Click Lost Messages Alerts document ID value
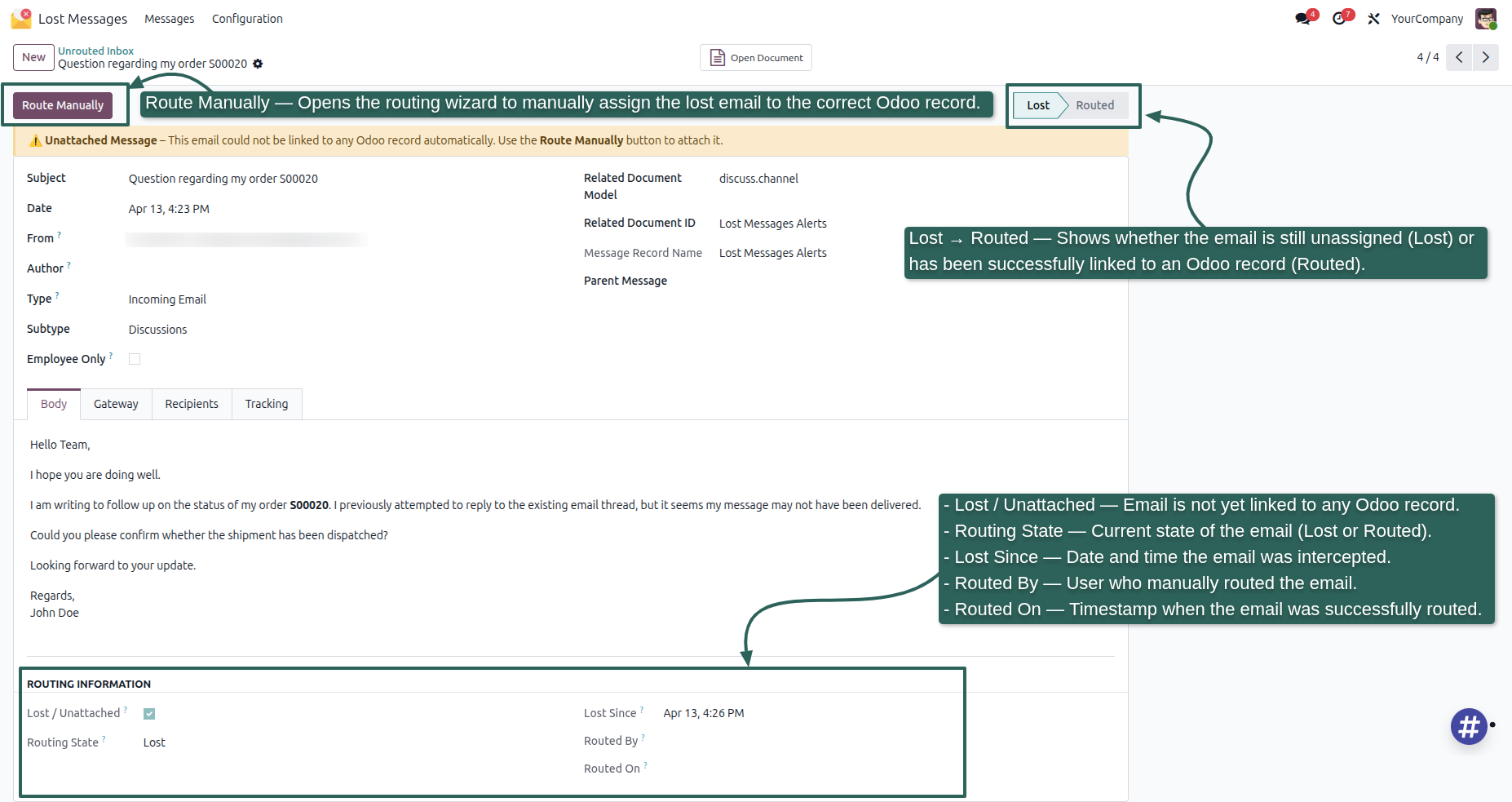This screenshot has height=802, width=1512. tap(773, 224)
